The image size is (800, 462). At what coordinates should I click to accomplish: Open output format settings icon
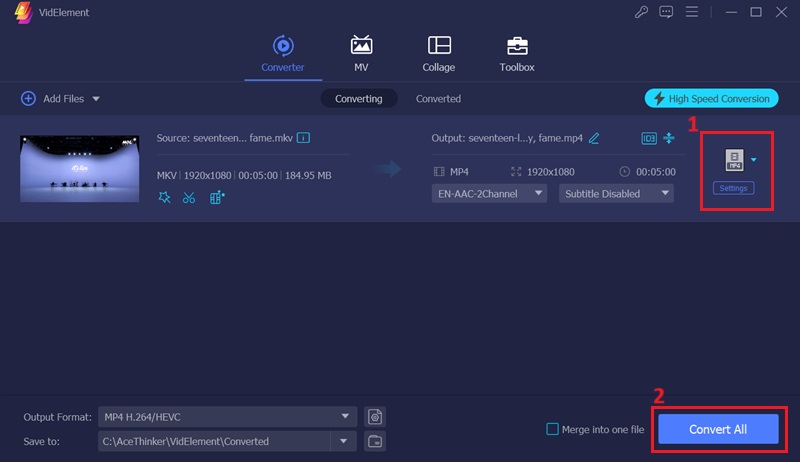point(375,417)
